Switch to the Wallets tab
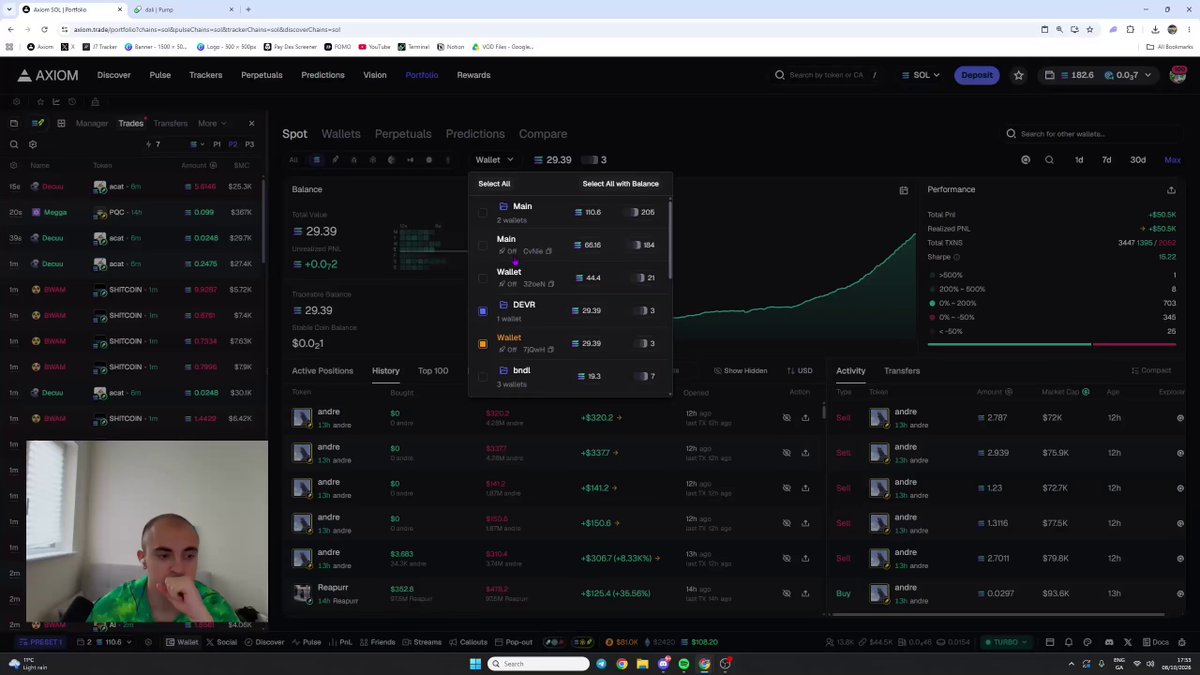1200x675 pixels. tap(341, 134)
